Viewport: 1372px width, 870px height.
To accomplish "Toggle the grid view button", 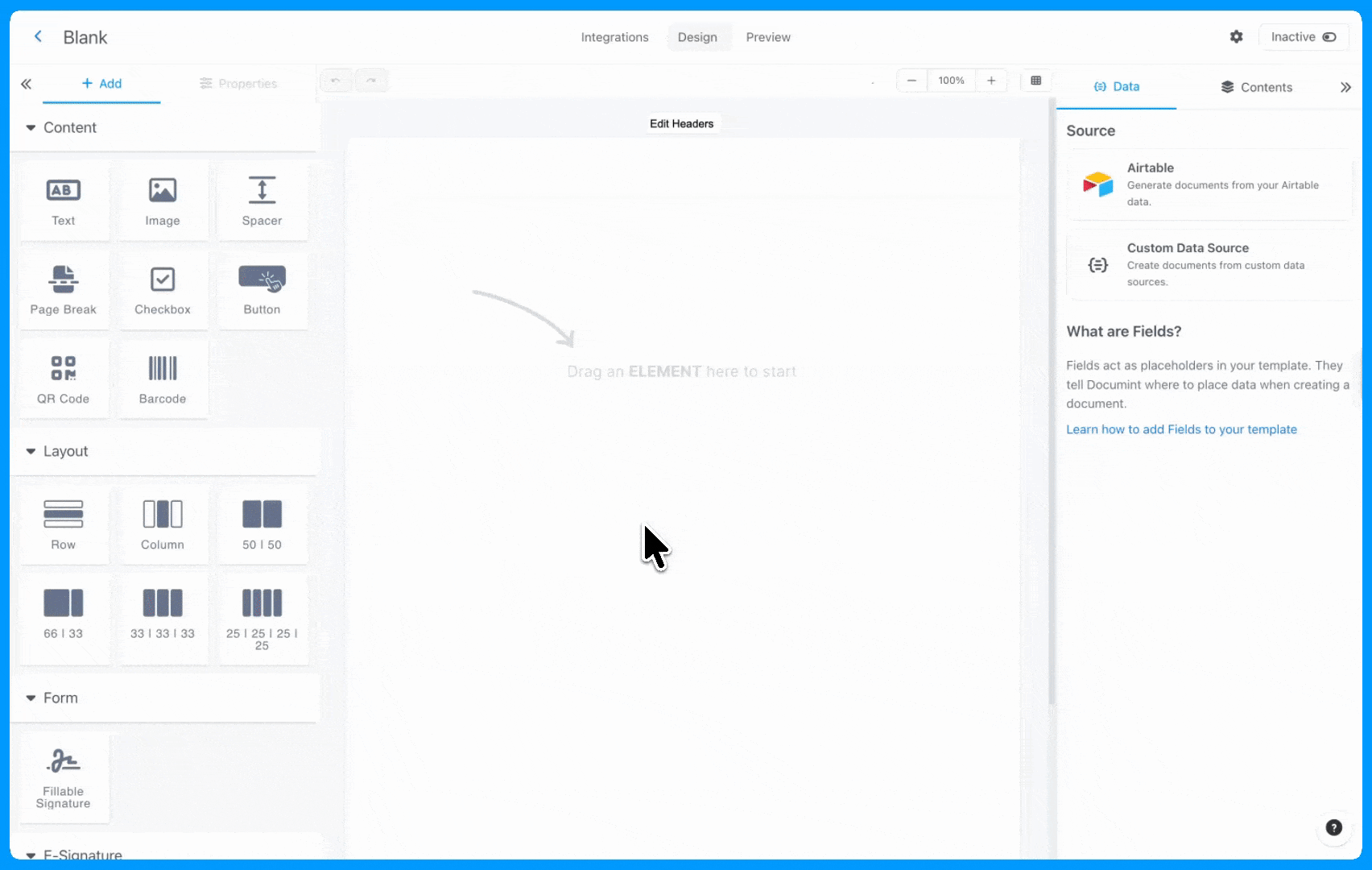I will coord(1036,81).
